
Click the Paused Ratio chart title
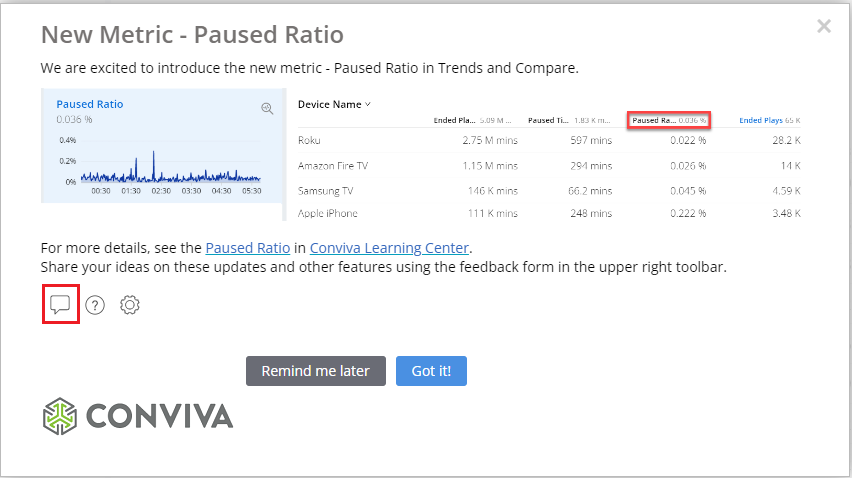click(x=90, y=104)
